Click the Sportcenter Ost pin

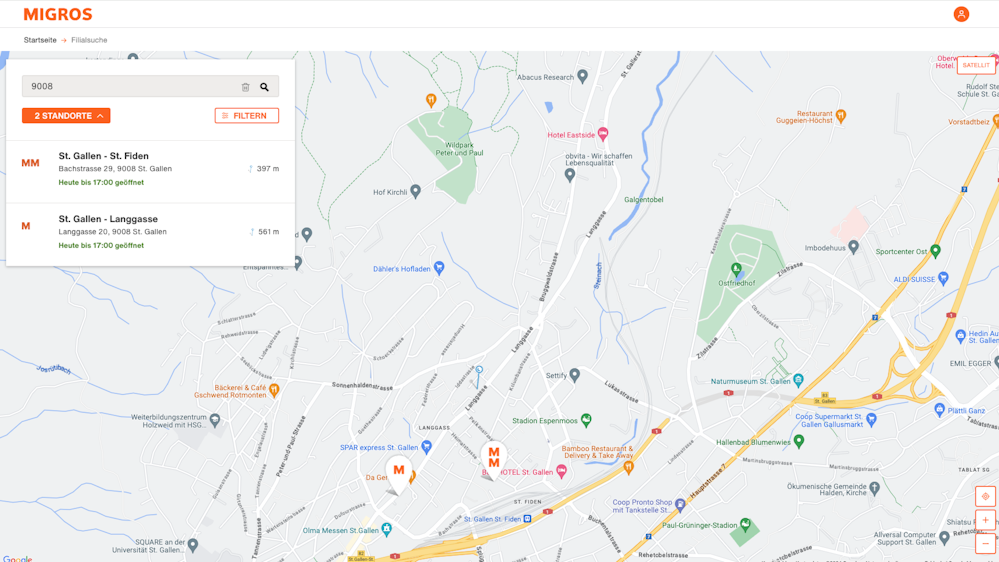pos(935,250)
